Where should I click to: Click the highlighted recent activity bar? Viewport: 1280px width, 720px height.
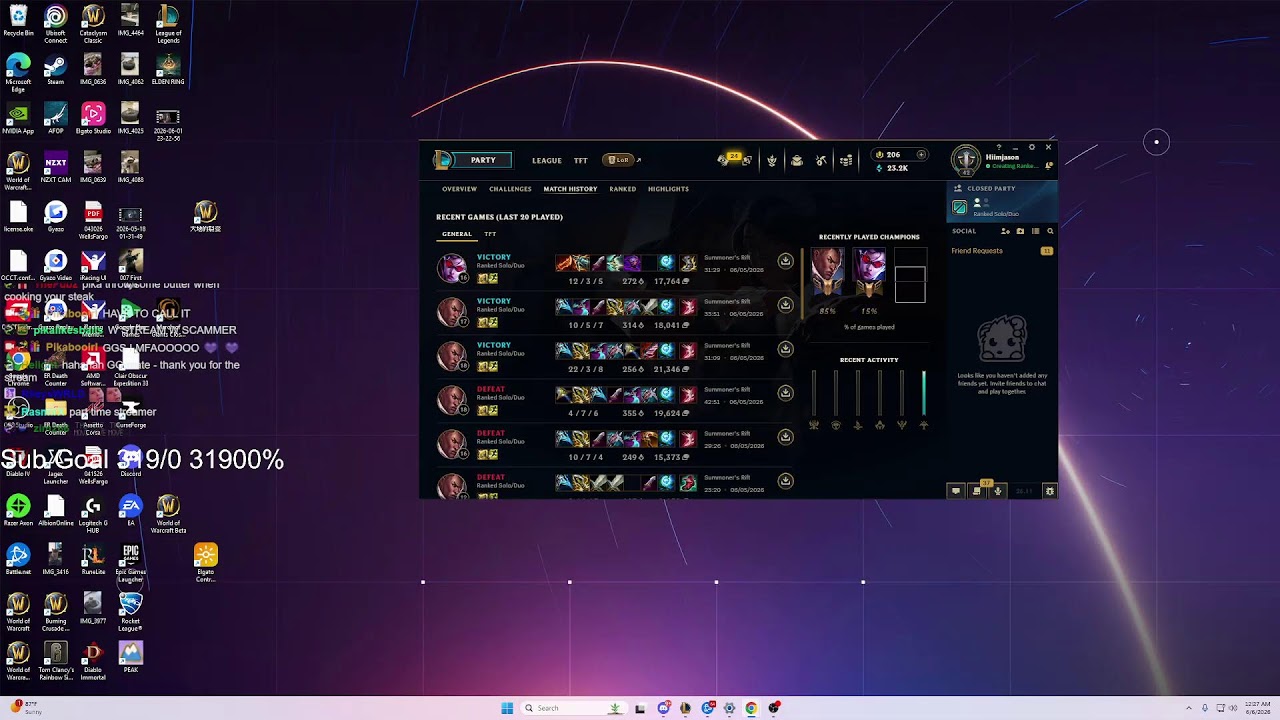923,393
